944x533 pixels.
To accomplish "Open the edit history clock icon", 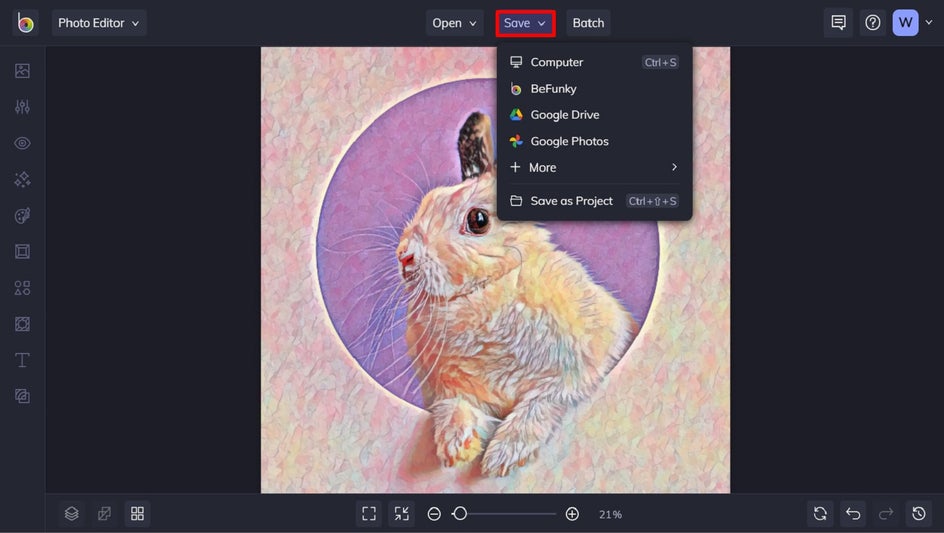I will (x=919, y=514).
